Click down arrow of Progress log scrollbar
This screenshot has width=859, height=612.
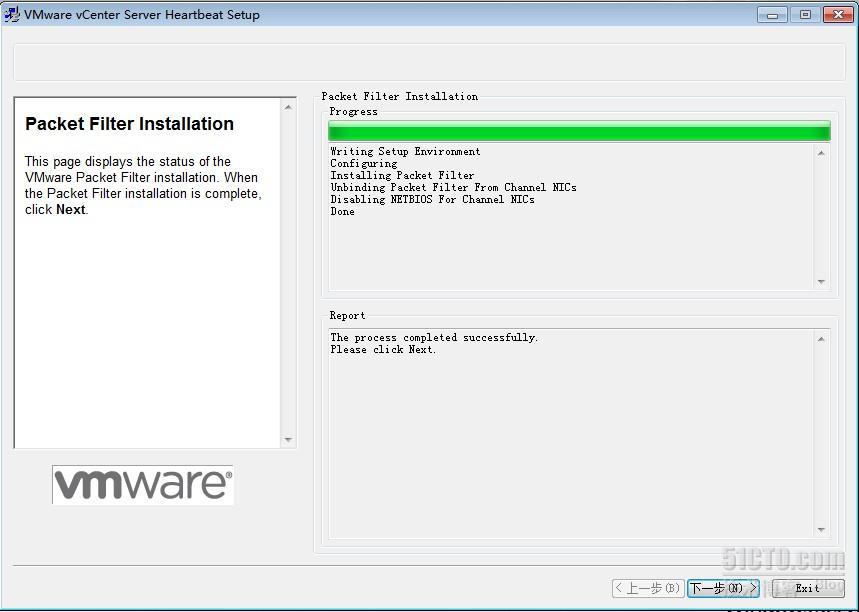(x=821, y=282)
